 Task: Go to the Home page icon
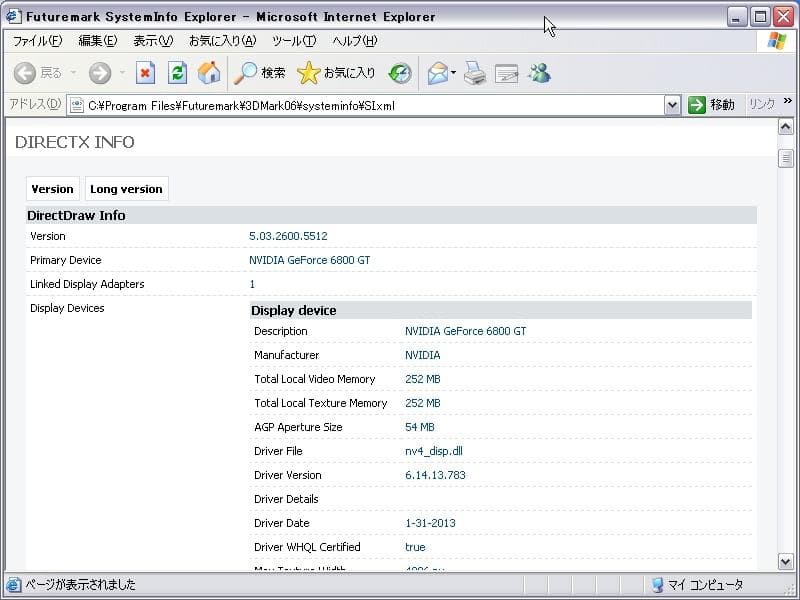[209, 73]
